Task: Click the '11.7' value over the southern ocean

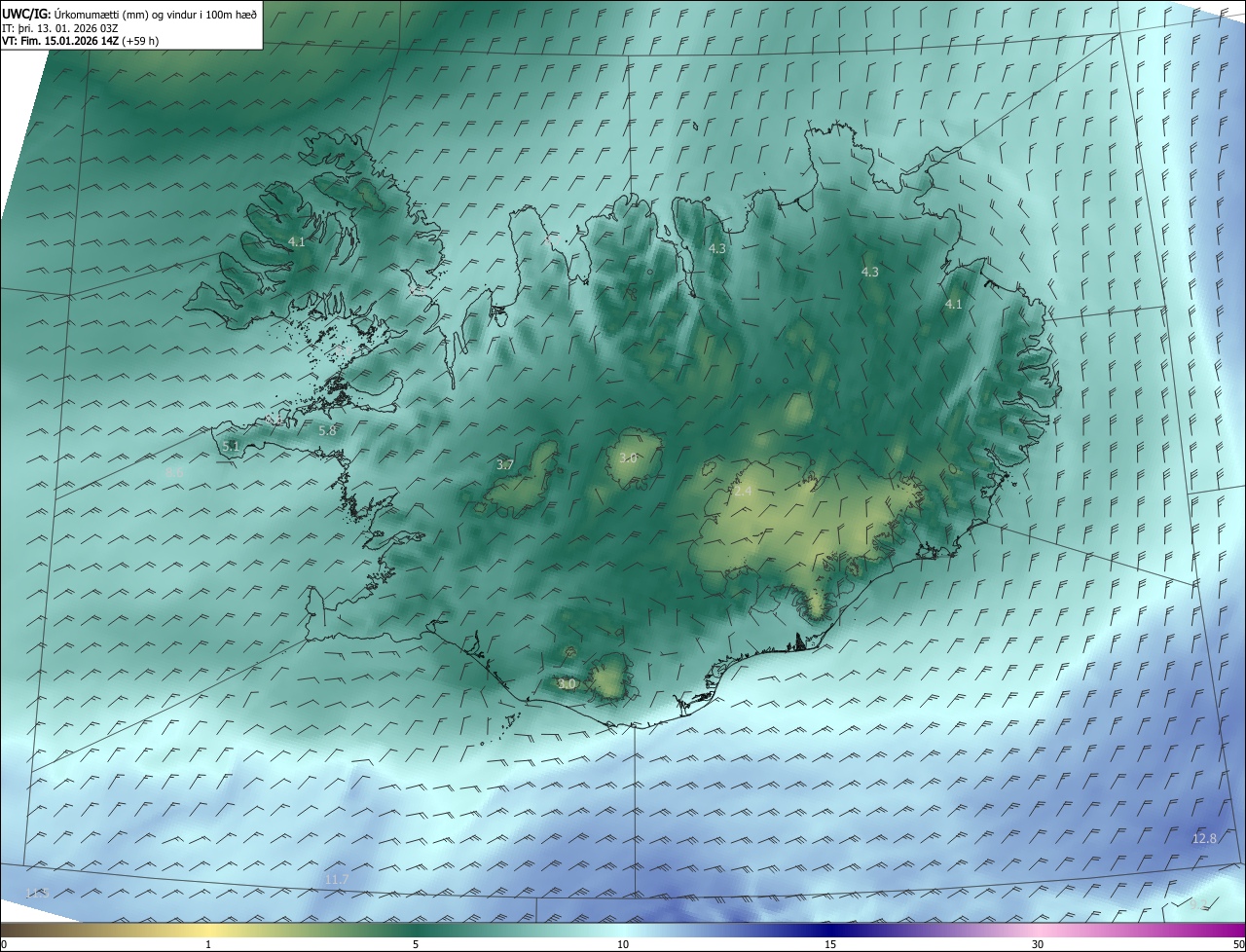Action: coord(336,880)
